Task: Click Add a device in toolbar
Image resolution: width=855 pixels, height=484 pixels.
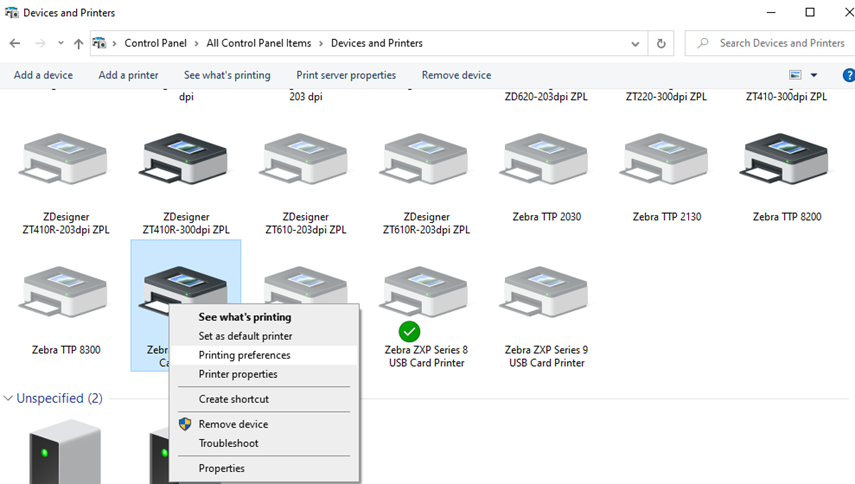Action: coord(43,75)
